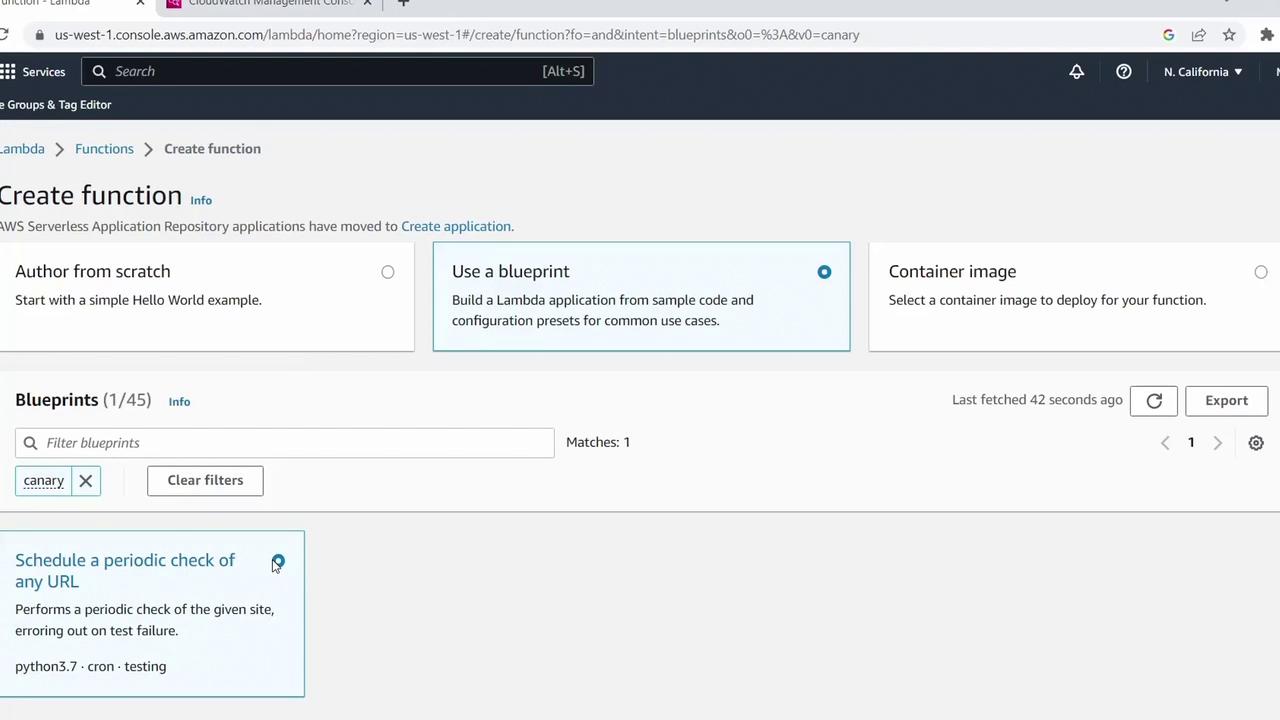Select the periodic URL check blueprint radio
1280x720 pixels.
[x=278, y=562]
